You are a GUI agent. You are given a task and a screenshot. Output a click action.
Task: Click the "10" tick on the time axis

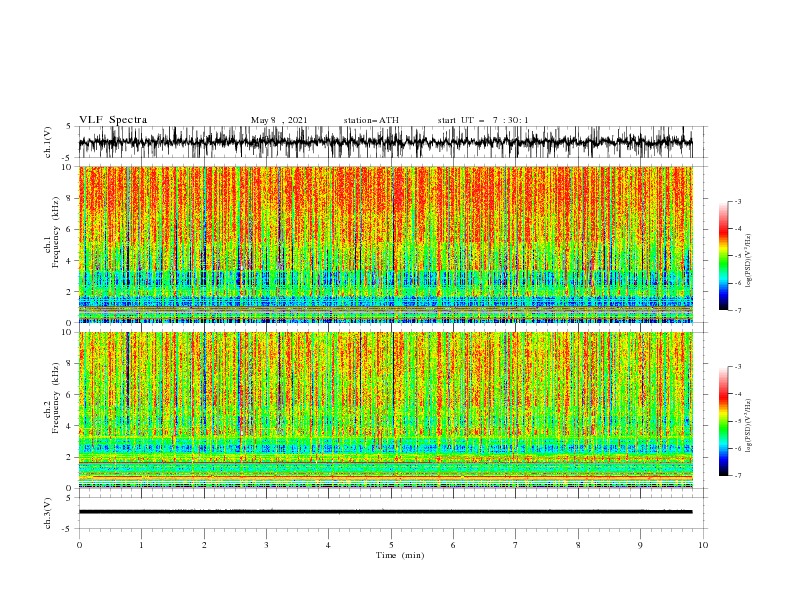703,545
